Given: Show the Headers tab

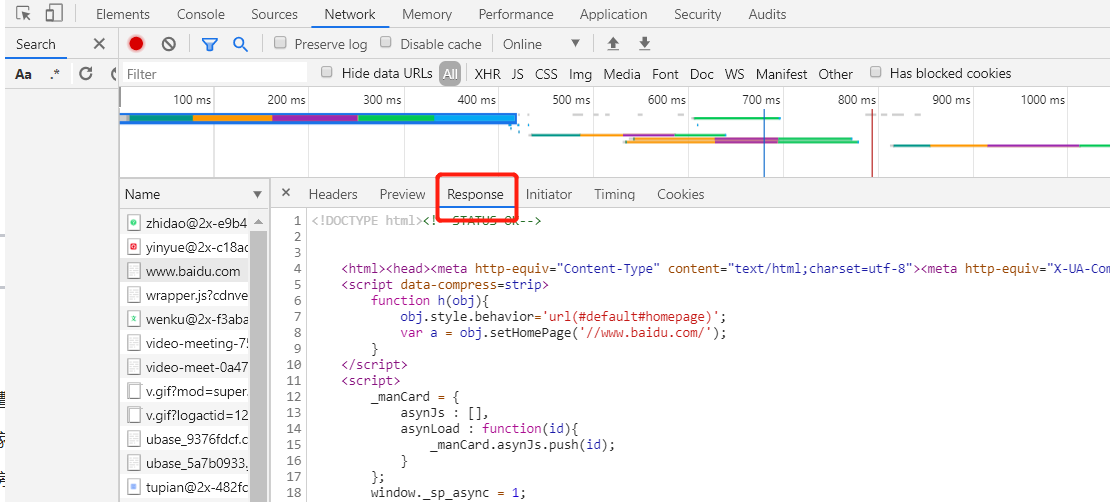Looking at the screenshot, I should (333, 194).
